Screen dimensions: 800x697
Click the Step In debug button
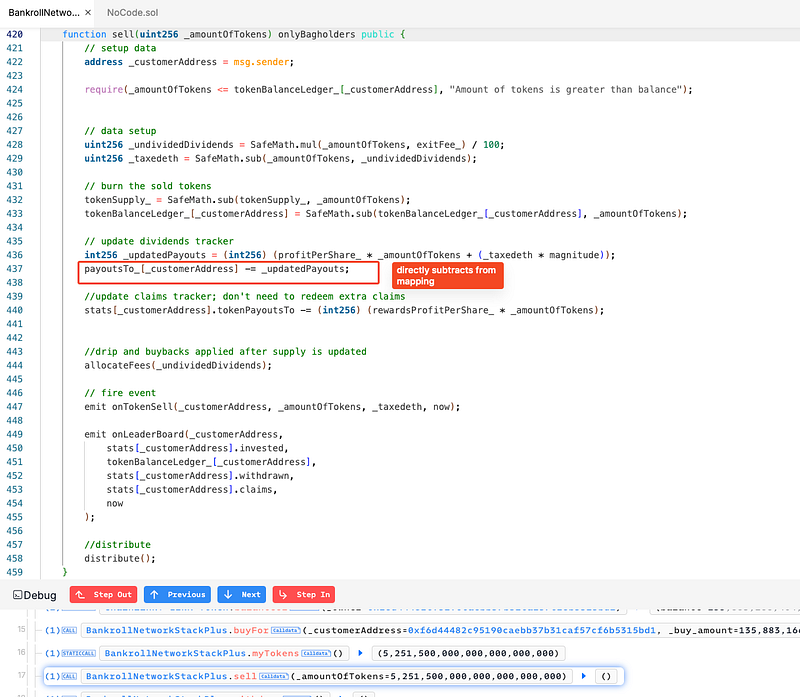pyautogui.click(x=303, y=594)
